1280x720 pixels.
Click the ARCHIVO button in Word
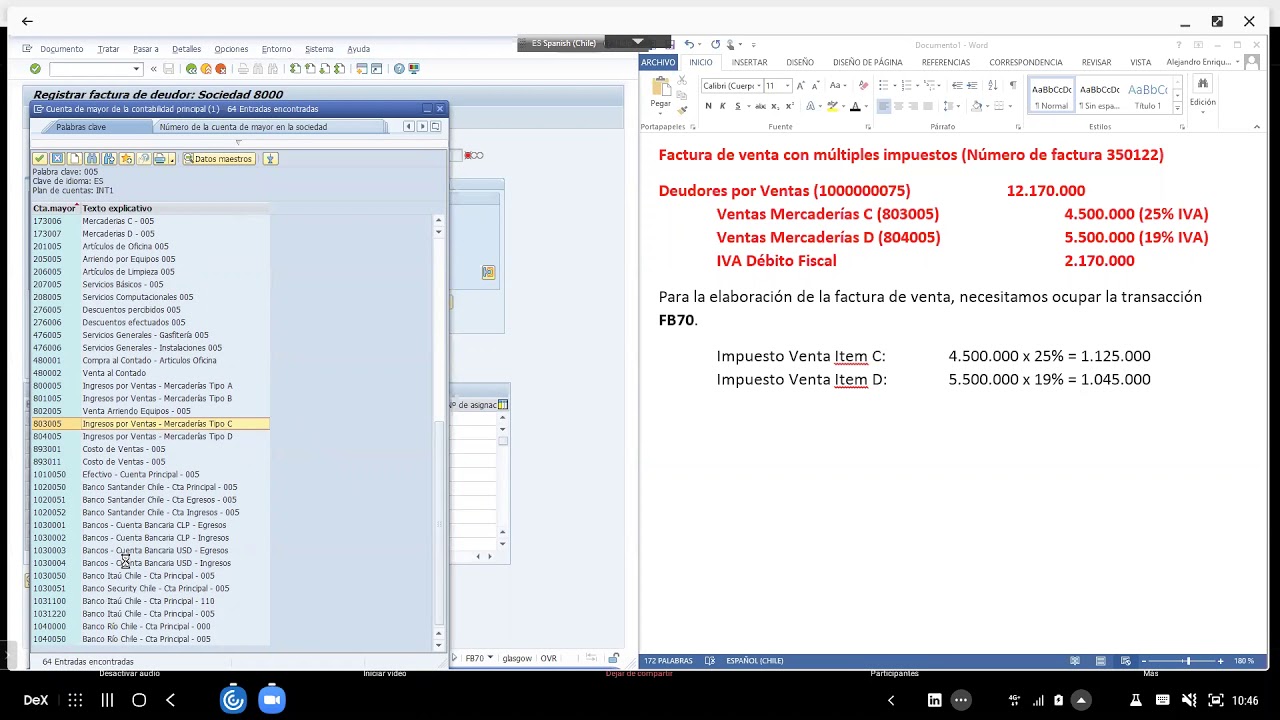pos(658,62)
